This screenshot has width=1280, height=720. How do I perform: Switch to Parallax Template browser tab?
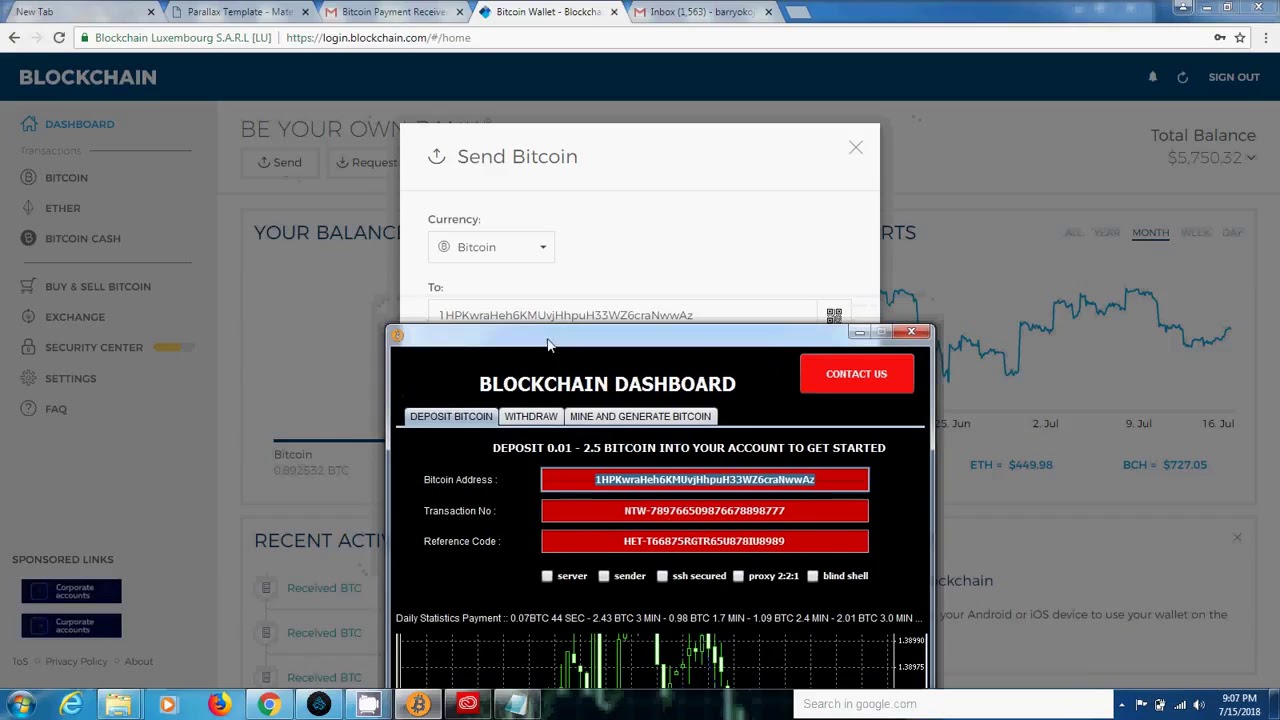[240, 12]
